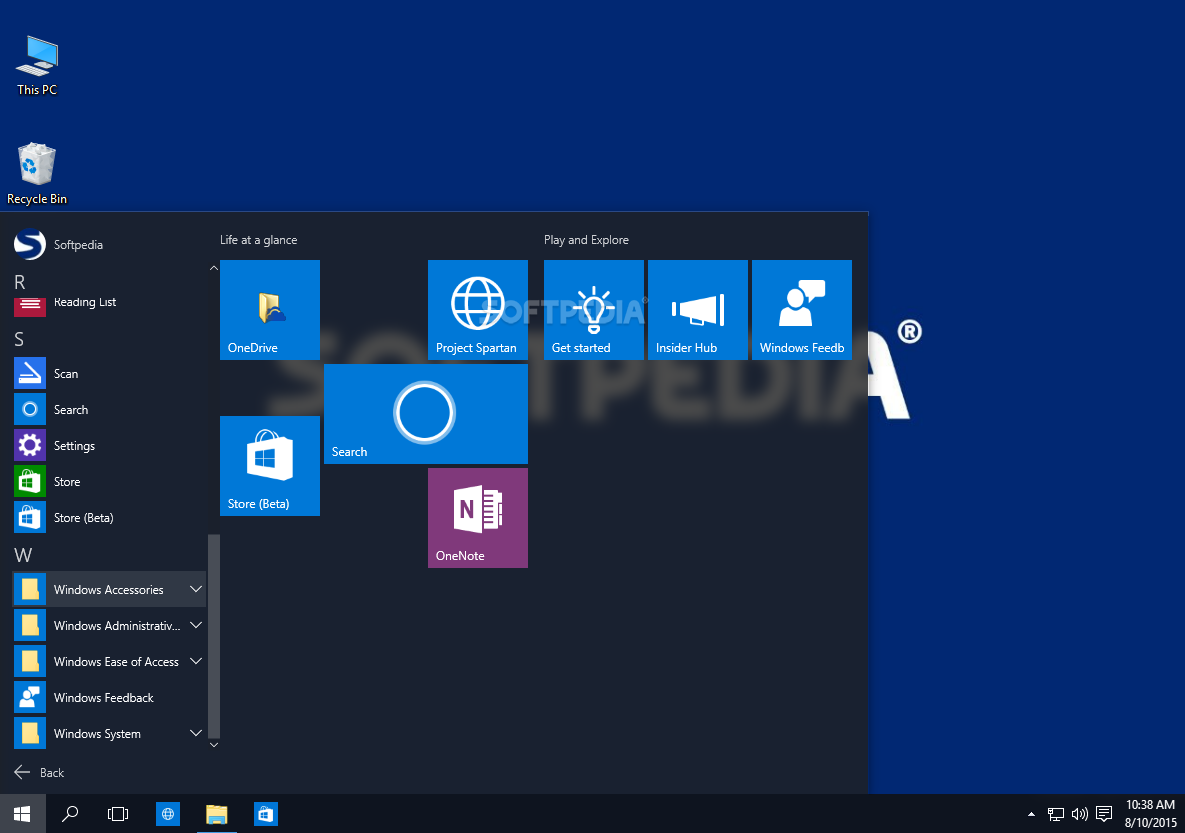Open File Explorer from taskbar
The height and width of the screenshot is (833, 1185).
217,813
